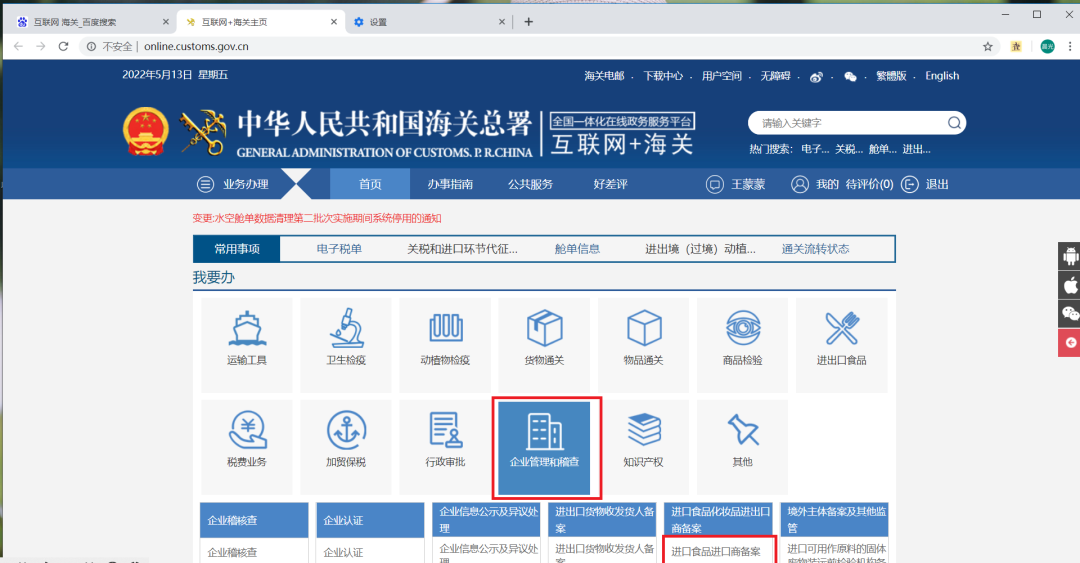Click the search magnifier icon
The image size is (1080, 563).
[x=954, y=123]
